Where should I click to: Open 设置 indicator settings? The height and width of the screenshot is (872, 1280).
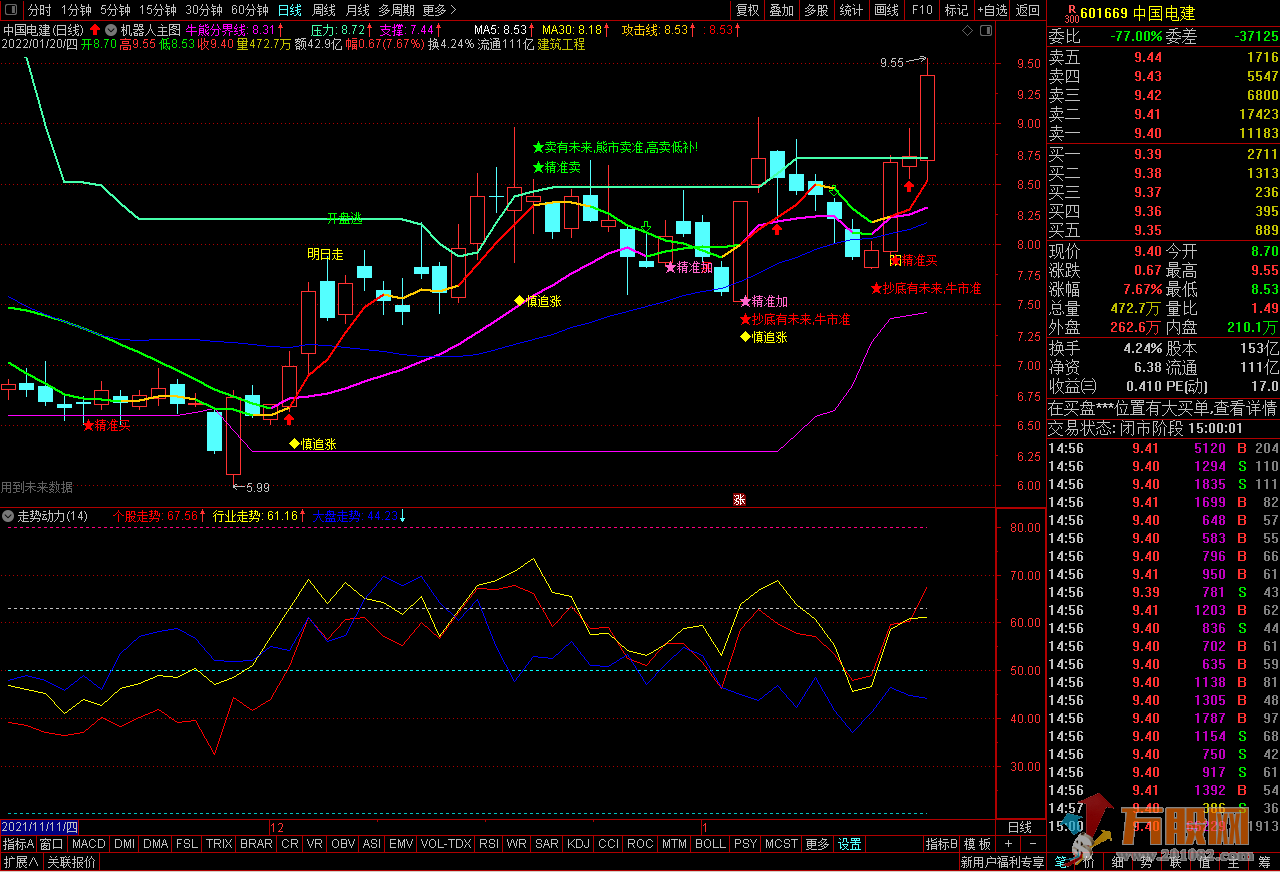pos(850,844)
